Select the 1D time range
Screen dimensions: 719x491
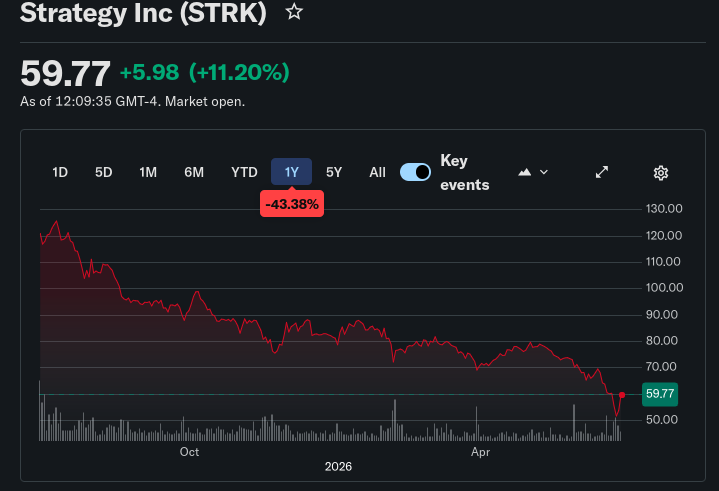pyautogui.click(x=60, y=172)
